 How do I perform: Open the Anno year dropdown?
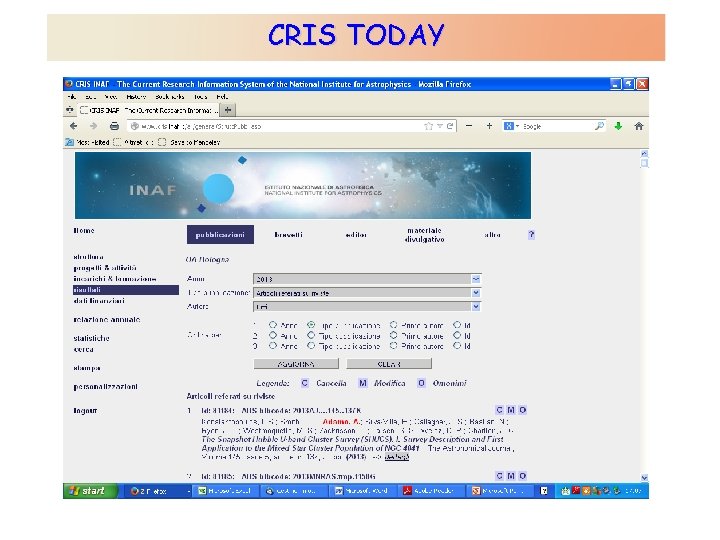(367, 279)
